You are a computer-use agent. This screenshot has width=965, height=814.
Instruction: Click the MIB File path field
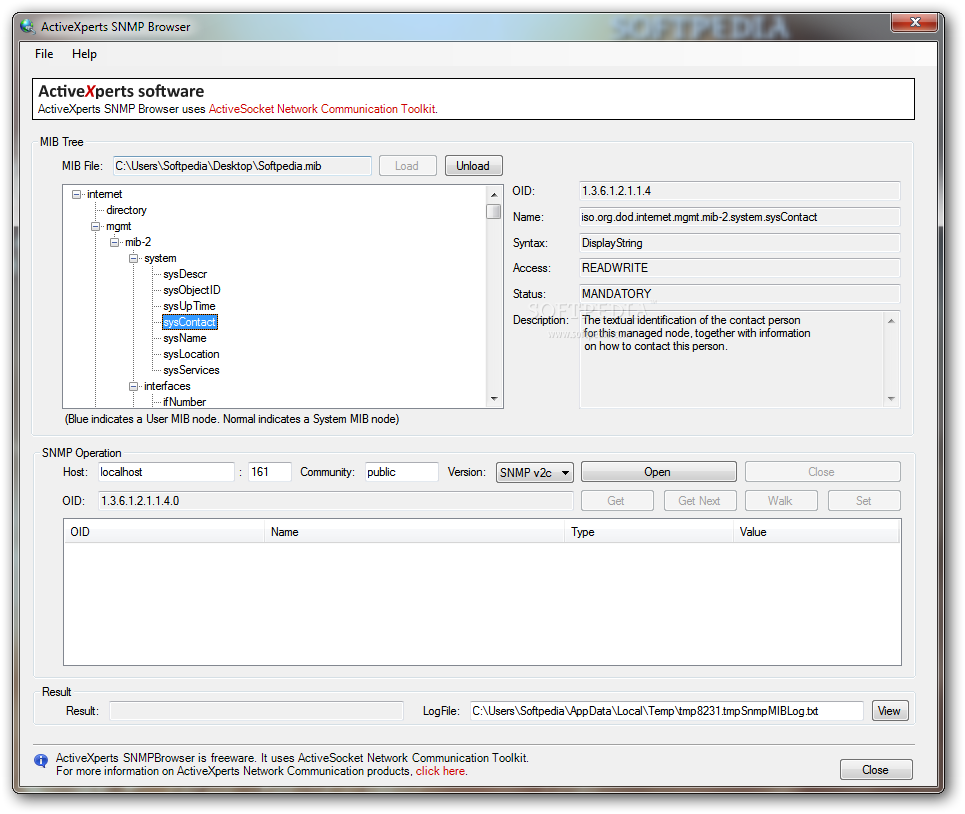pos(242,166)
